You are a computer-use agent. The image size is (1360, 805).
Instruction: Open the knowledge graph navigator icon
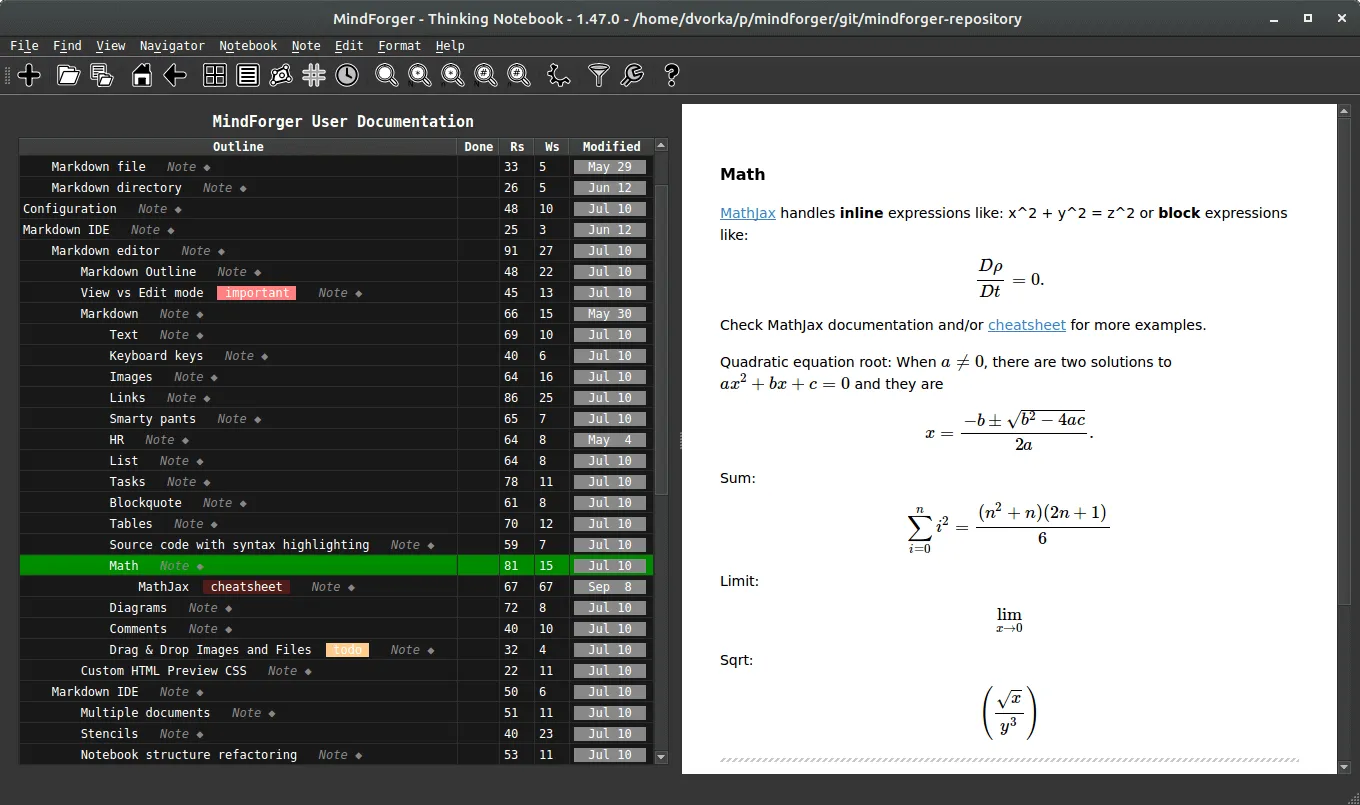[x=281, y=75]
